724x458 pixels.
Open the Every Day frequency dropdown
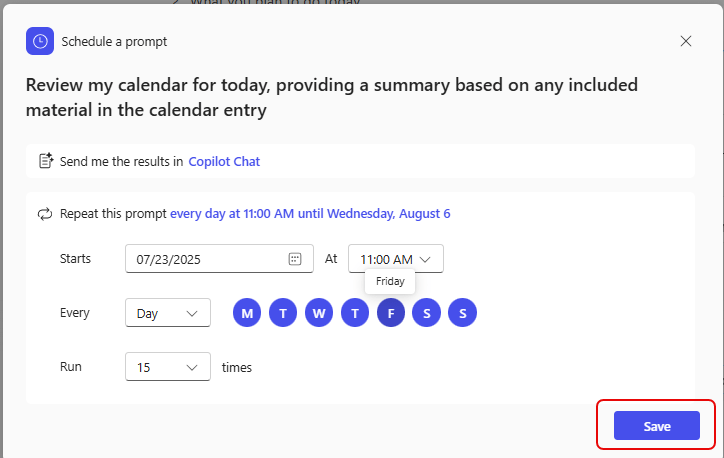click(167, 313)
